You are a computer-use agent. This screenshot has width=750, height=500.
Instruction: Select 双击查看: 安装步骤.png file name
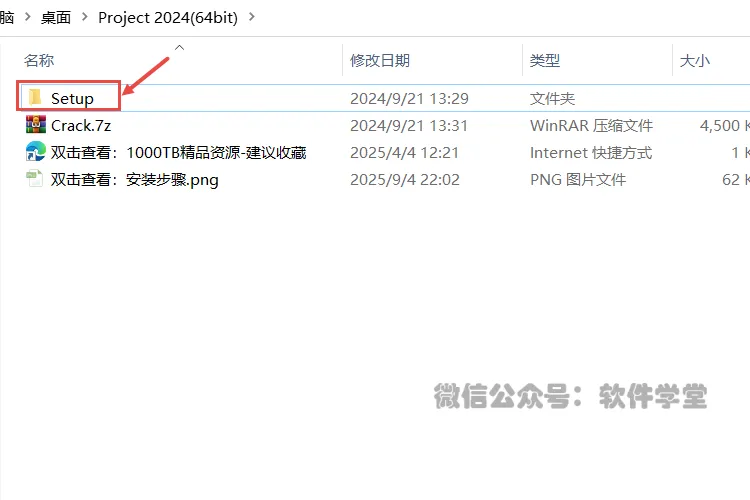coord(134,180)
